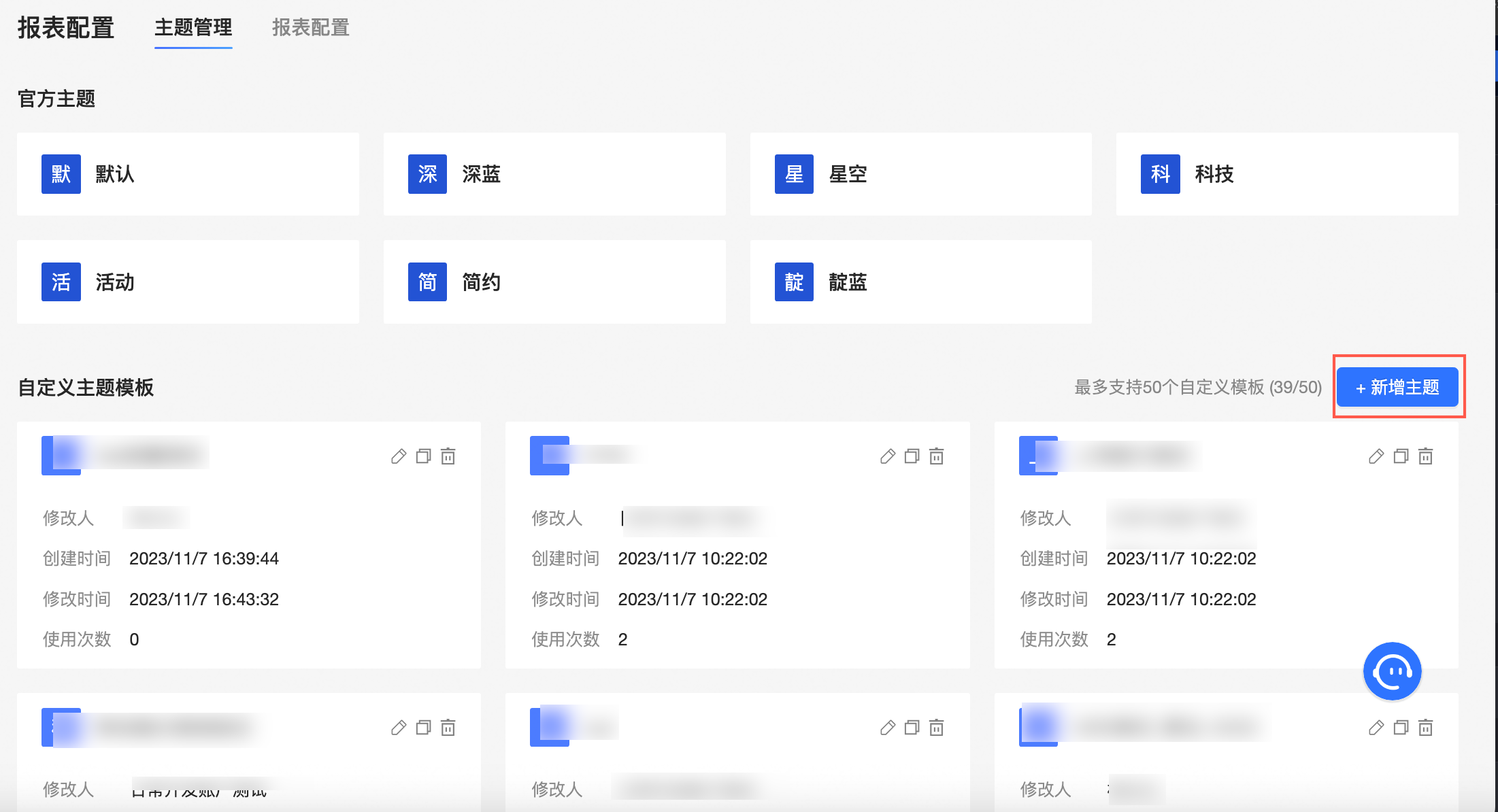This screenshot has width=1498, height=812.
Task: Click edit pencil on first custom theme card
Action: tap(399, 456)
